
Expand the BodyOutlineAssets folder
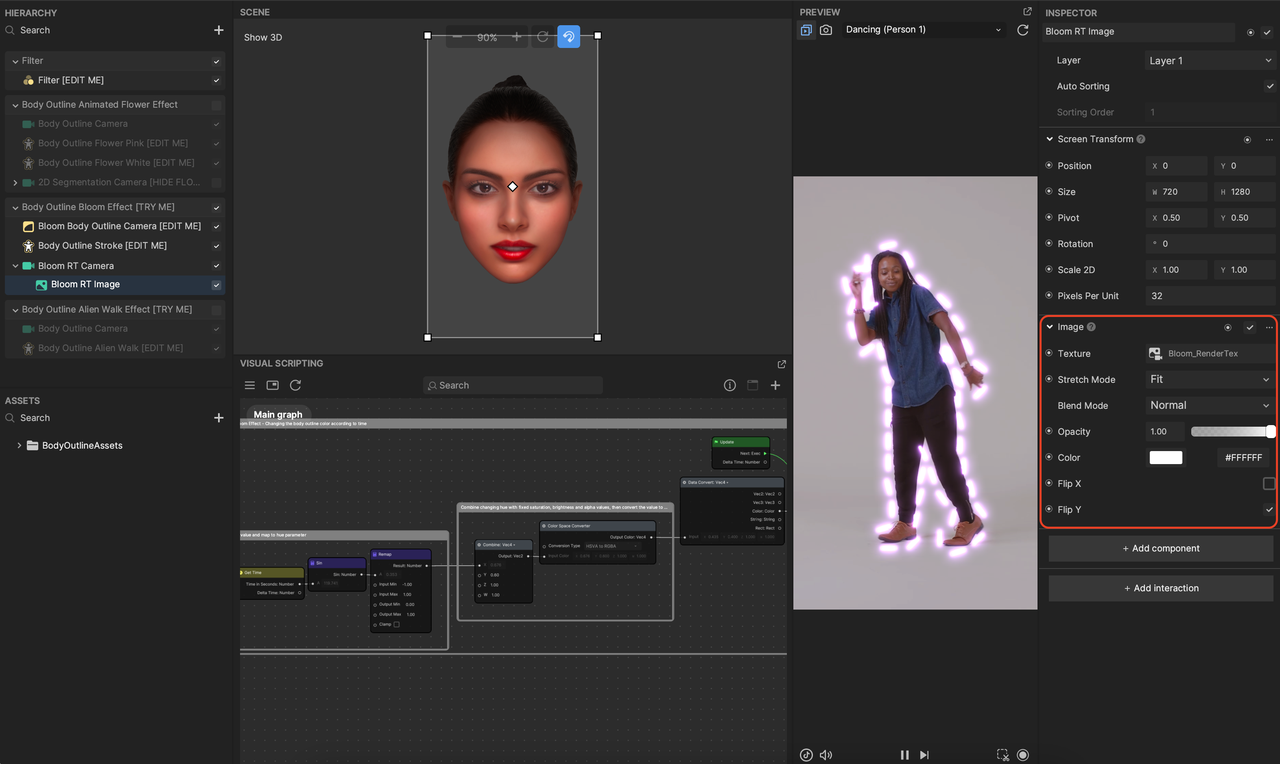point(19,445)
